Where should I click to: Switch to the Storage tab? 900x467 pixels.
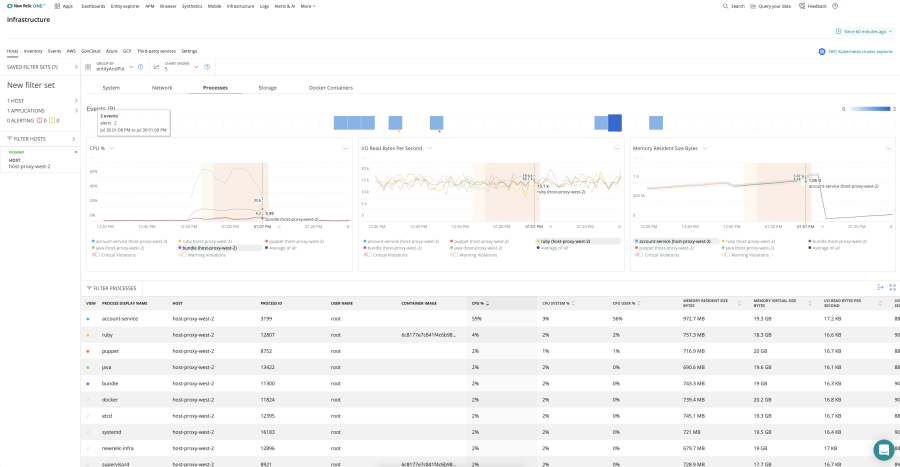[267, 88]
